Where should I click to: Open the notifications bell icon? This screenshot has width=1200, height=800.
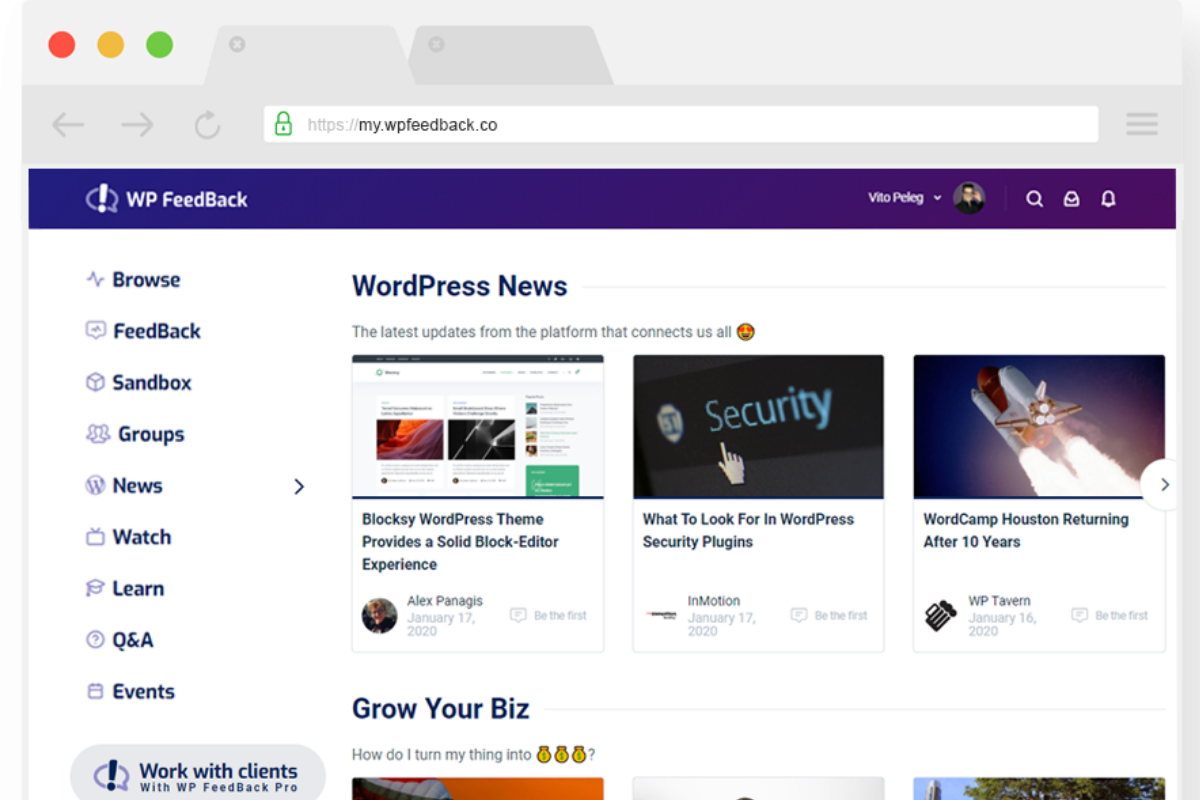point(1108,199)
